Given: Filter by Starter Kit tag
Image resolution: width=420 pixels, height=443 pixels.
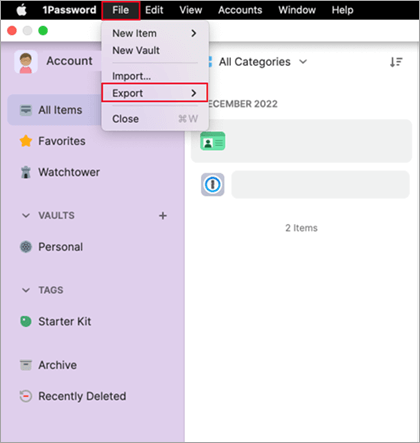Looking at the screenshot, I should (65, 322).
